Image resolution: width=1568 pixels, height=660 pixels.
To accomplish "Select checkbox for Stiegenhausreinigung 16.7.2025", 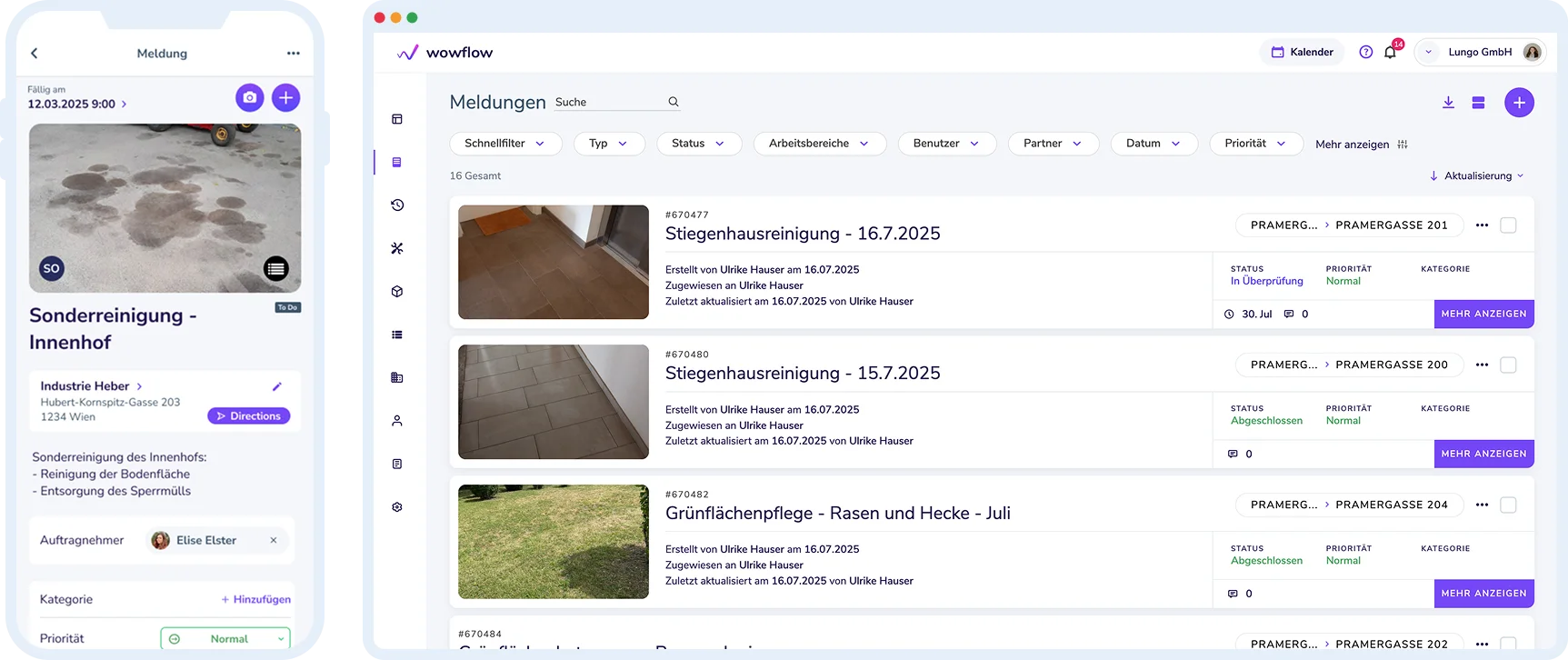I will click(x=1508, y=225).
